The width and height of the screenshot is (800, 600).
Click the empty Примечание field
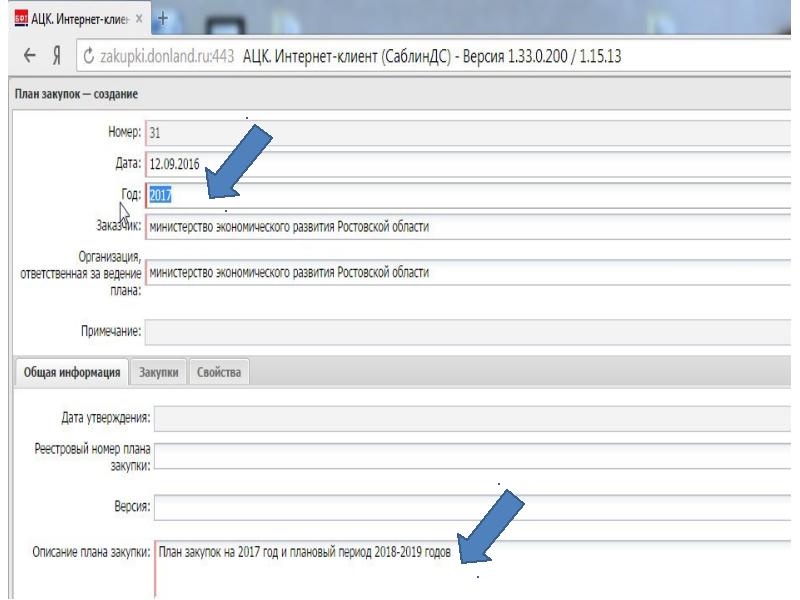pos(468,332)
